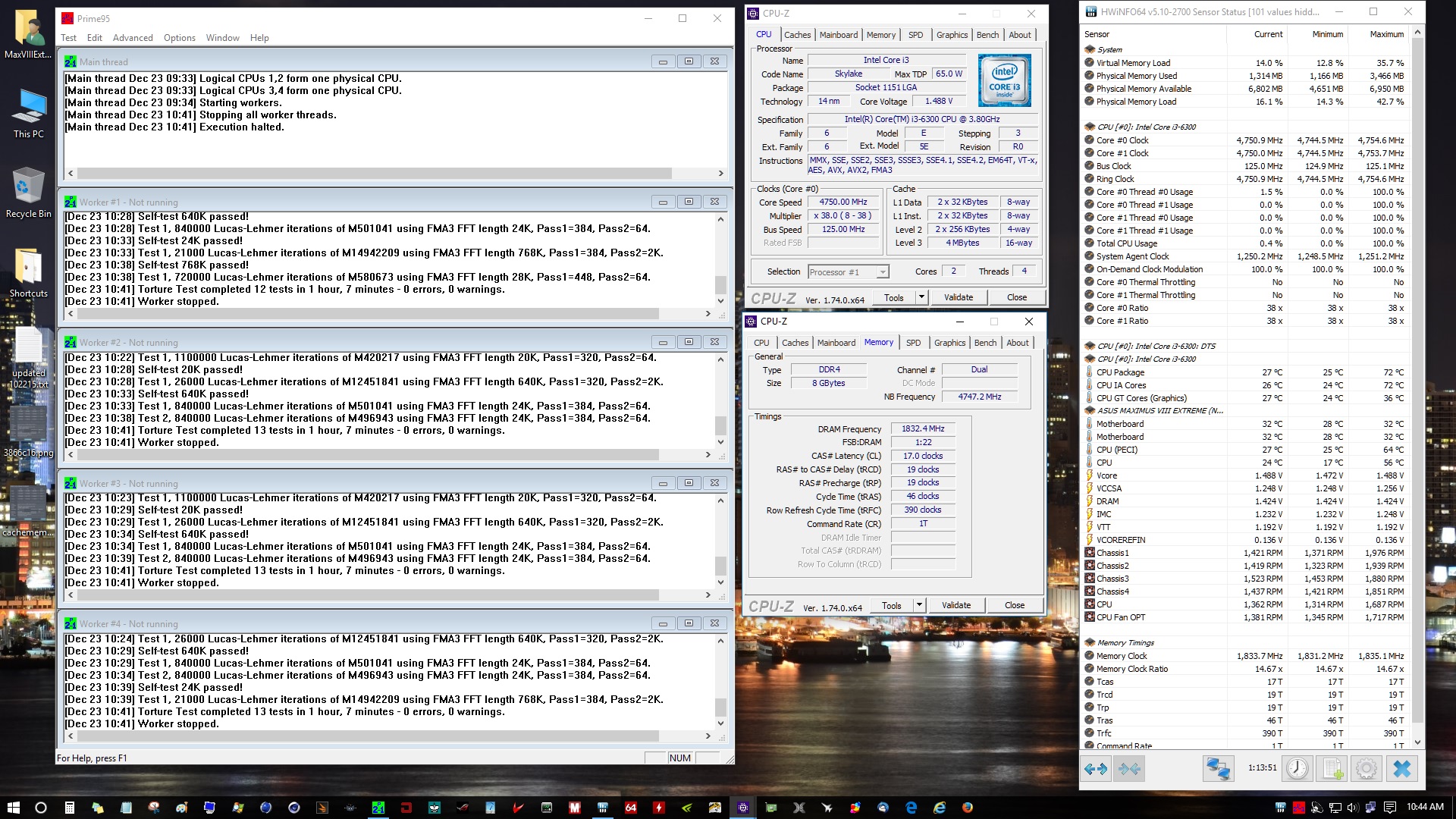Open Prime95 Advanced menu
This screenshot has width=1456, height=819.
133,37
